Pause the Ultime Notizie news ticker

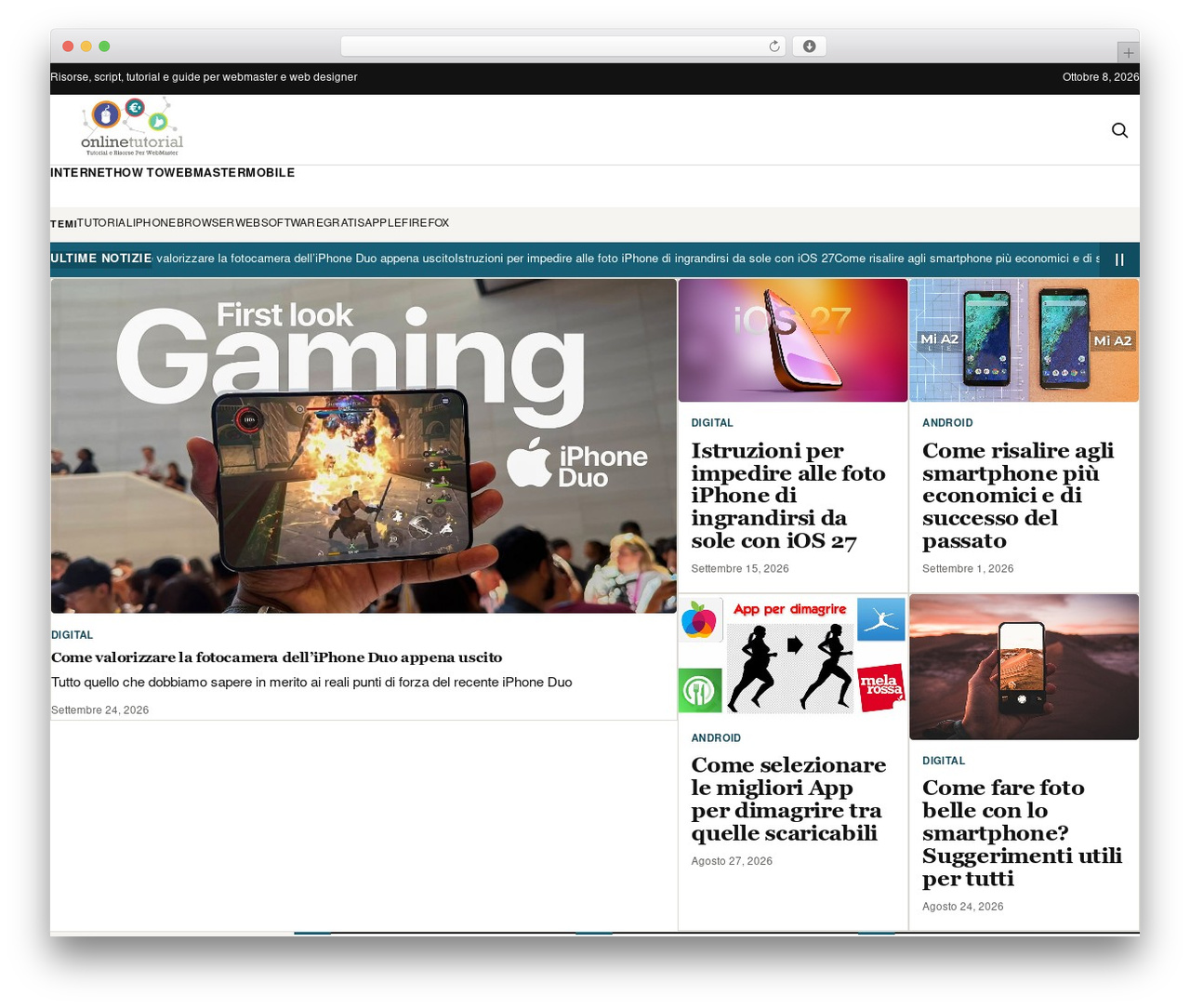coord(1119,259)
